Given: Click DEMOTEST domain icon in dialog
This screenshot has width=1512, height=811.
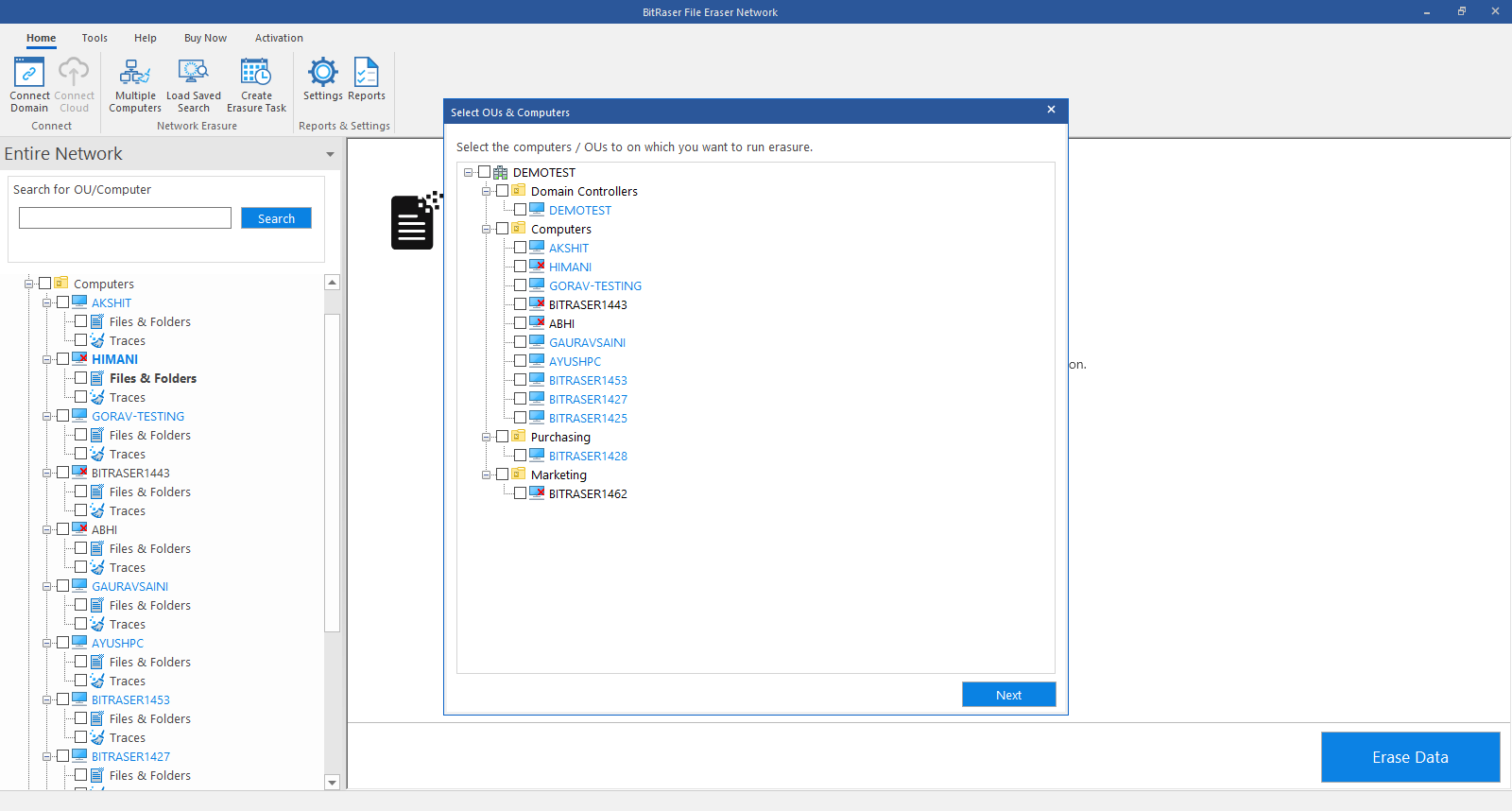Looking at the screenshot, I should click(x=501, y=172).
